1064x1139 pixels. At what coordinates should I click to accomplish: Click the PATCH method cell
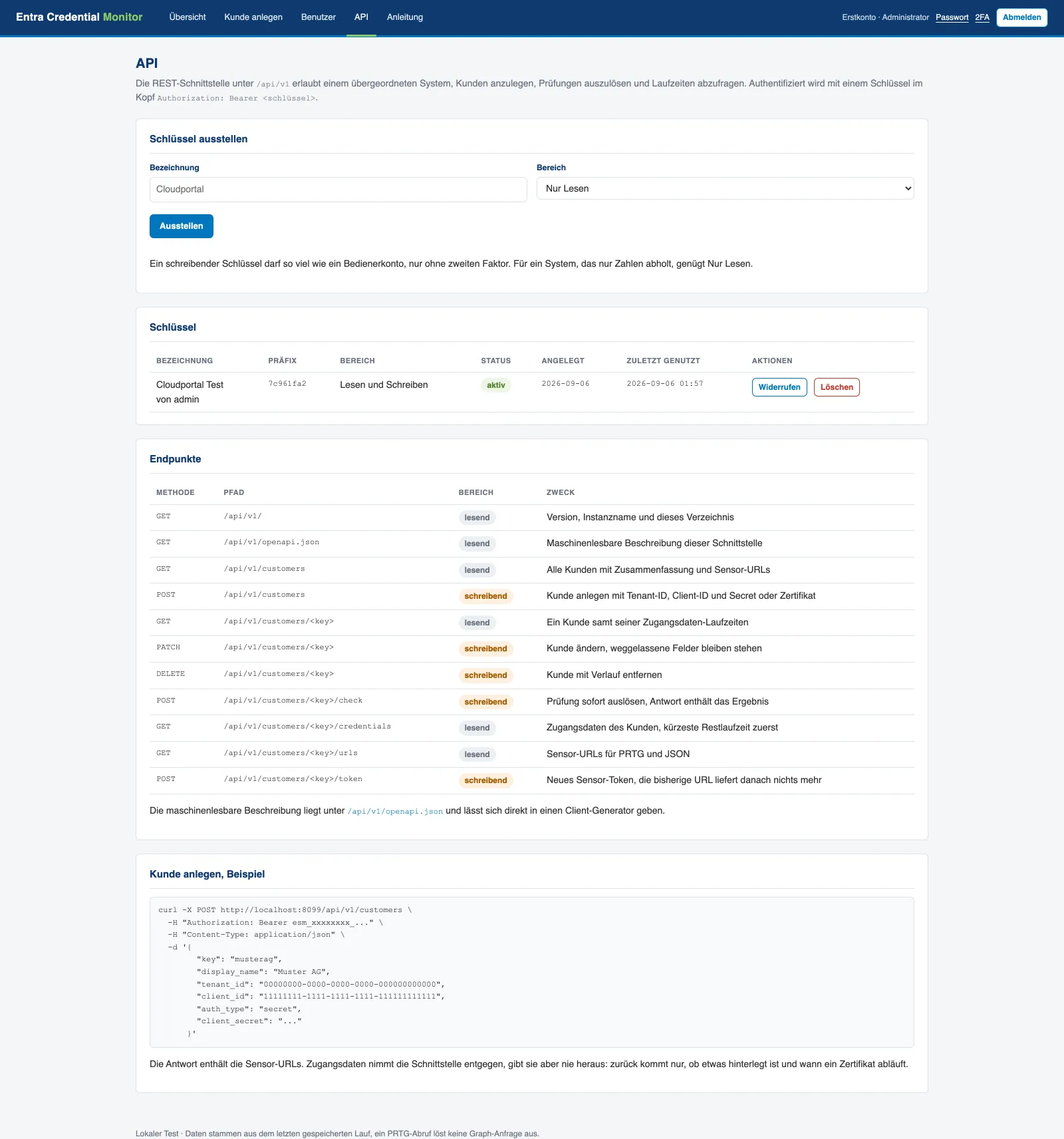coord(168,647)
